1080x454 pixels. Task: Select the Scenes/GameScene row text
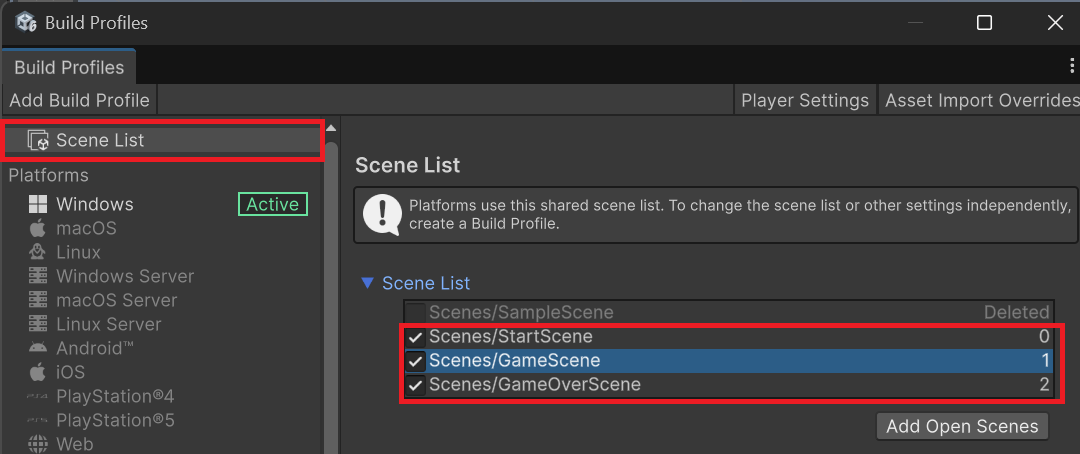click(515, 361)
